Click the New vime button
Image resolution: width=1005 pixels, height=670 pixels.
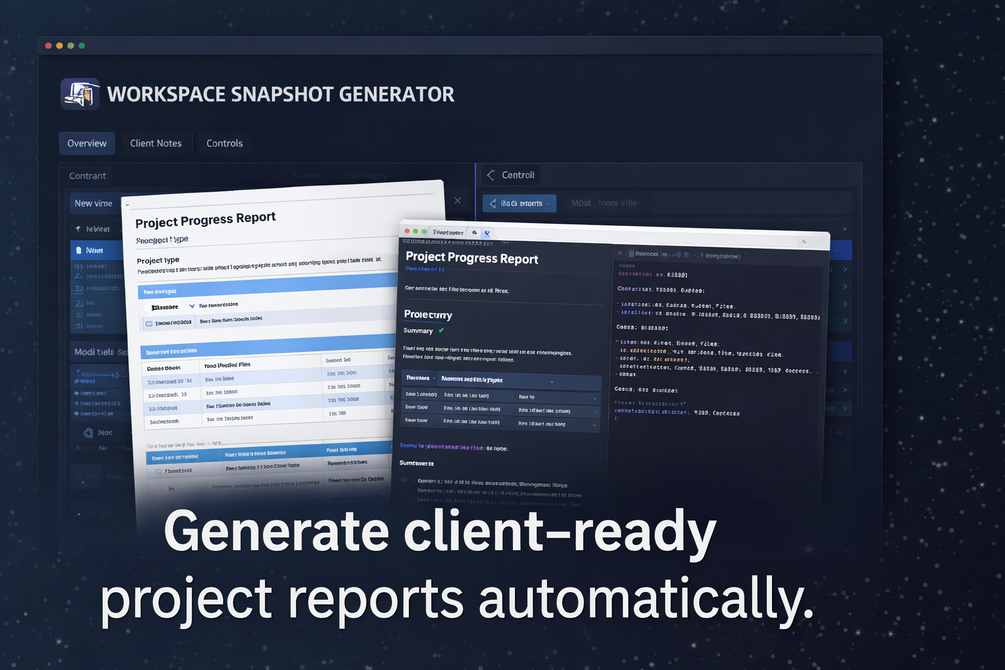[94, 203]
